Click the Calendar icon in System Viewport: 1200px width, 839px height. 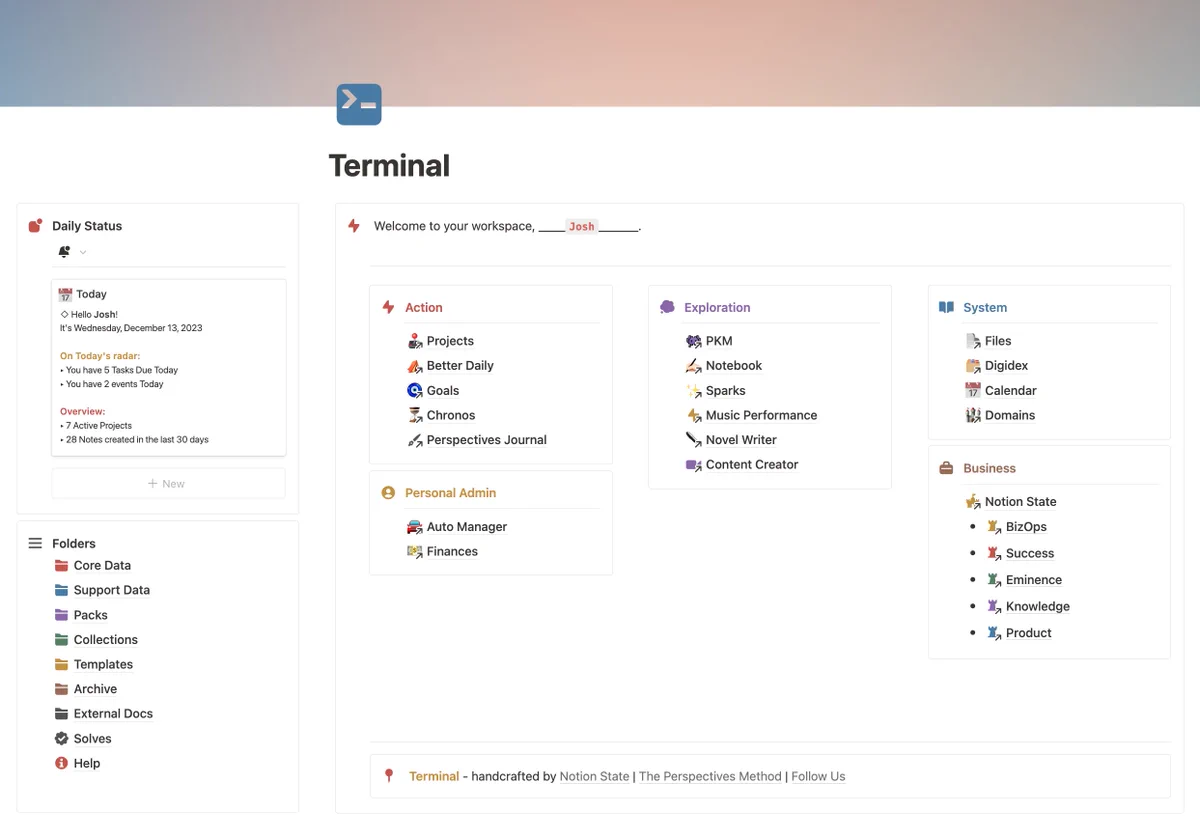[973, 391]
